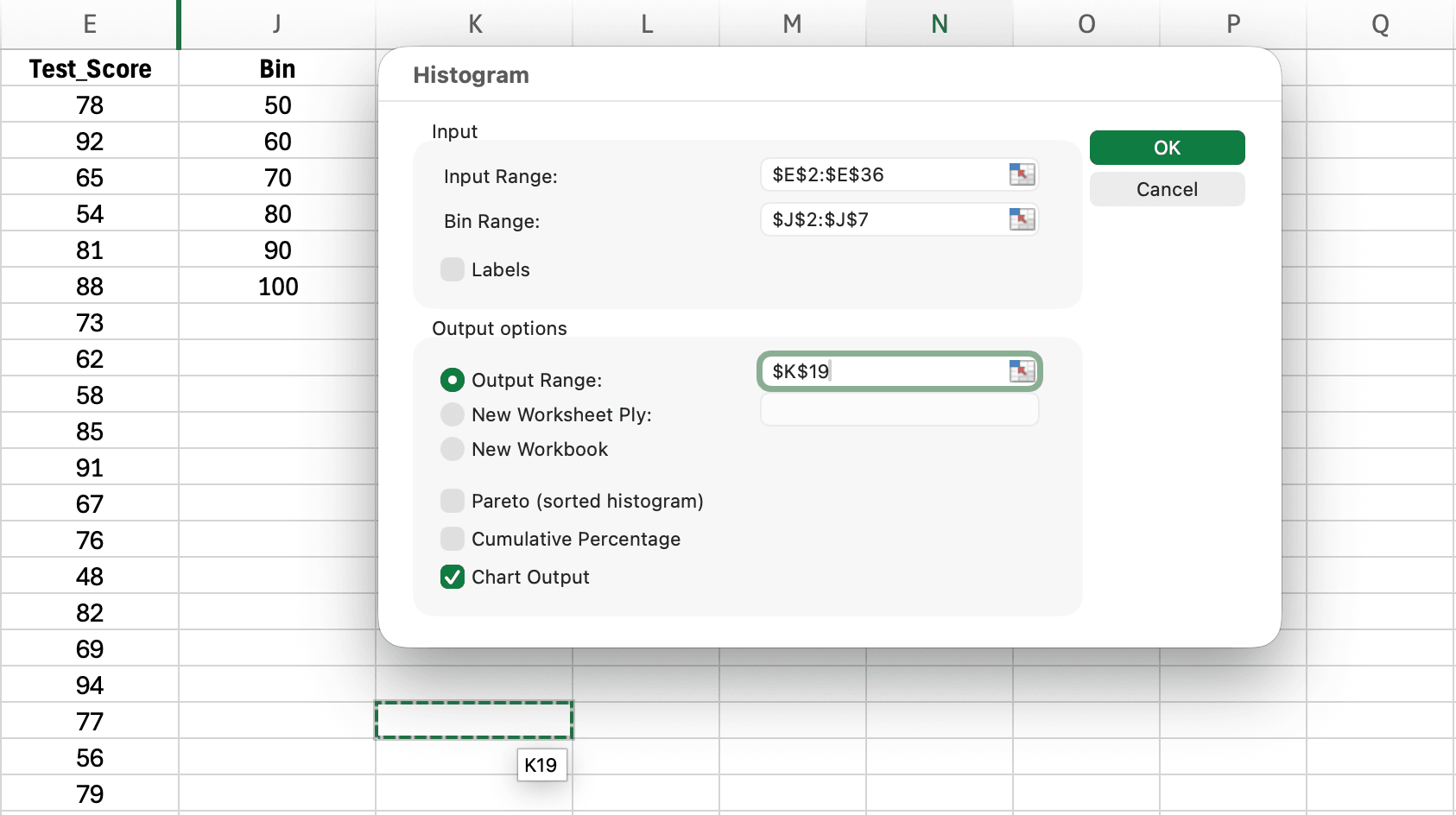Enable the Labels checkbox
The width and height of the screenshot is (1456, 815).
point(452,269)
